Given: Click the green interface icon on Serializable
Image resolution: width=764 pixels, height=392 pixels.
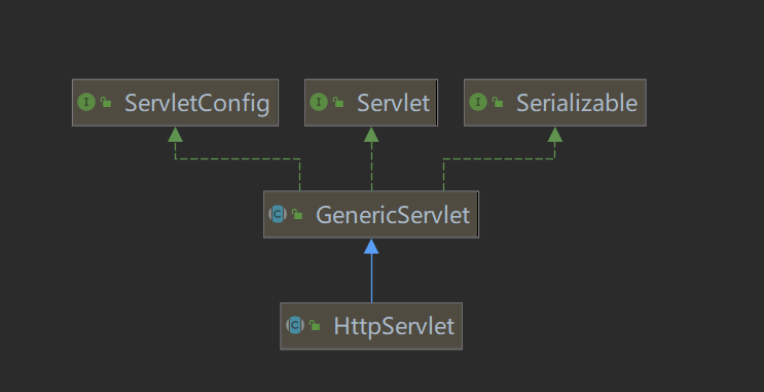Looking at the screenshot, I should click(x=478, y=102).
